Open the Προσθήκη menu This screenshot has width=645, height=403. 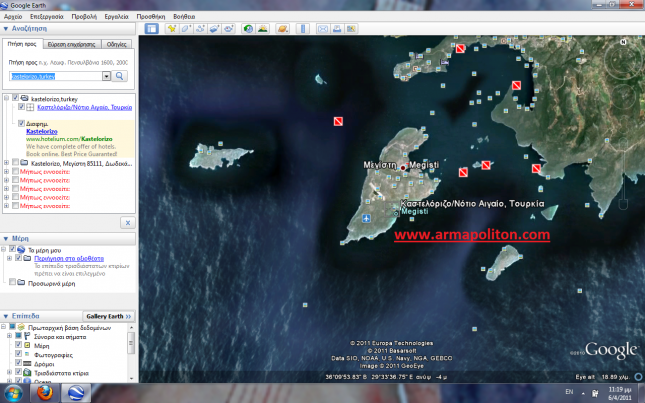151,16
